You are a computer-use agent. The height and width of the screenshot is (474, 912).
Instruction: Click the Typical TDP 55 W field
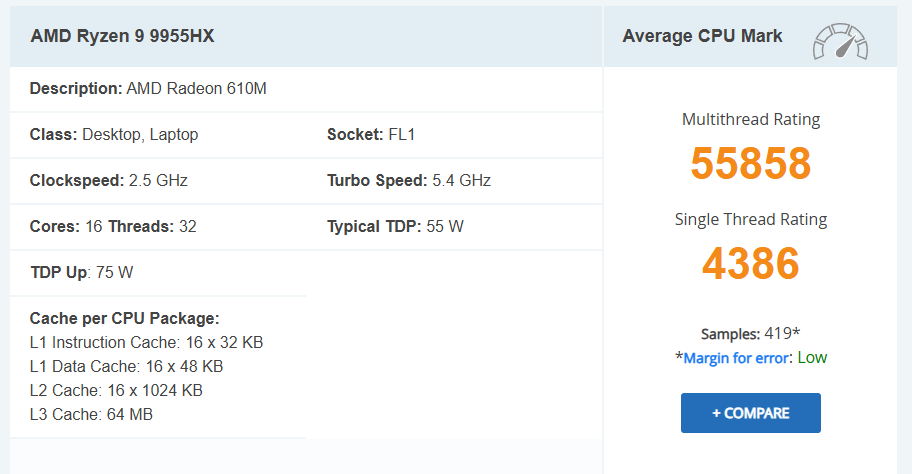[395, 227]
